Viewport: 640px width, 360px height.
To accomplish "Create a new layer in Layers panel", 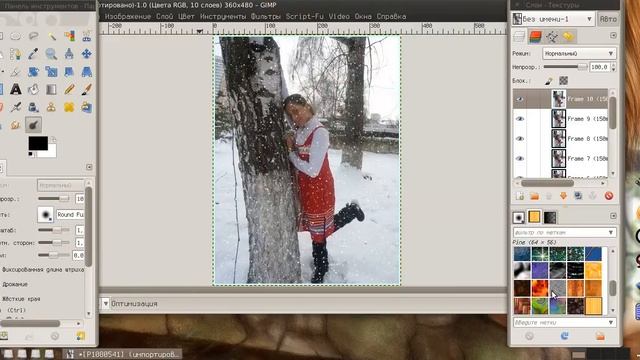I will (x=520, y=196).
